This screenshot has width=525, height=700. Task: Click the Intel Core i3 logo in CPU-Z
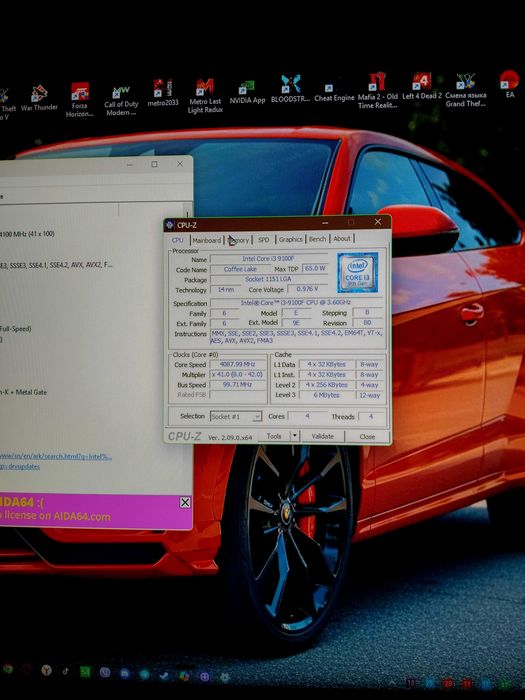click(358, 272)
